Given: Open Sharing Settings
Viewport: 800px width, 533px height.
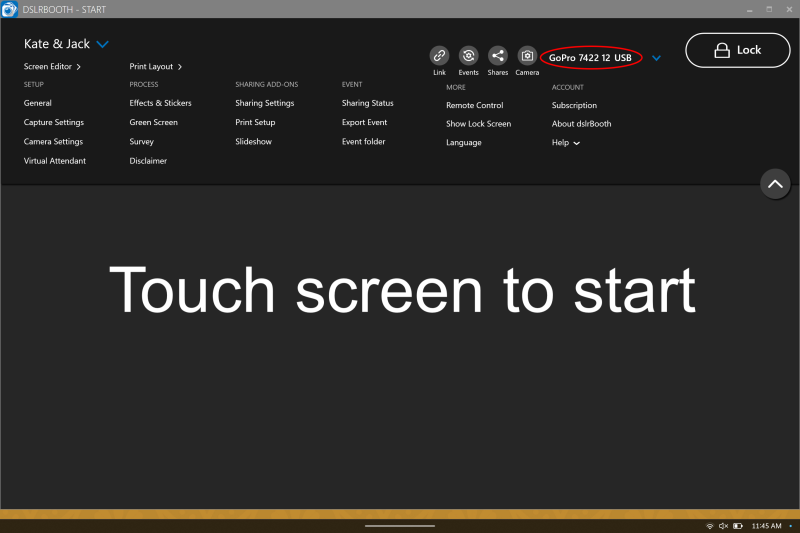Looking at the screenshot, I should (x=265, y=103).
